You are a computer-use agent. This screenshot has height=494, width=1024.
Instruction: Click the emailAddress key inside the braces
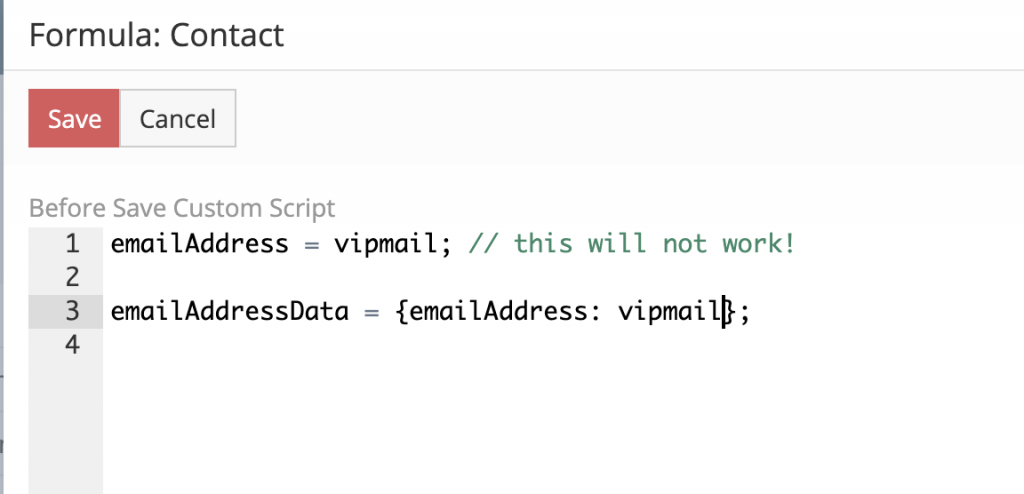[500, 311]
